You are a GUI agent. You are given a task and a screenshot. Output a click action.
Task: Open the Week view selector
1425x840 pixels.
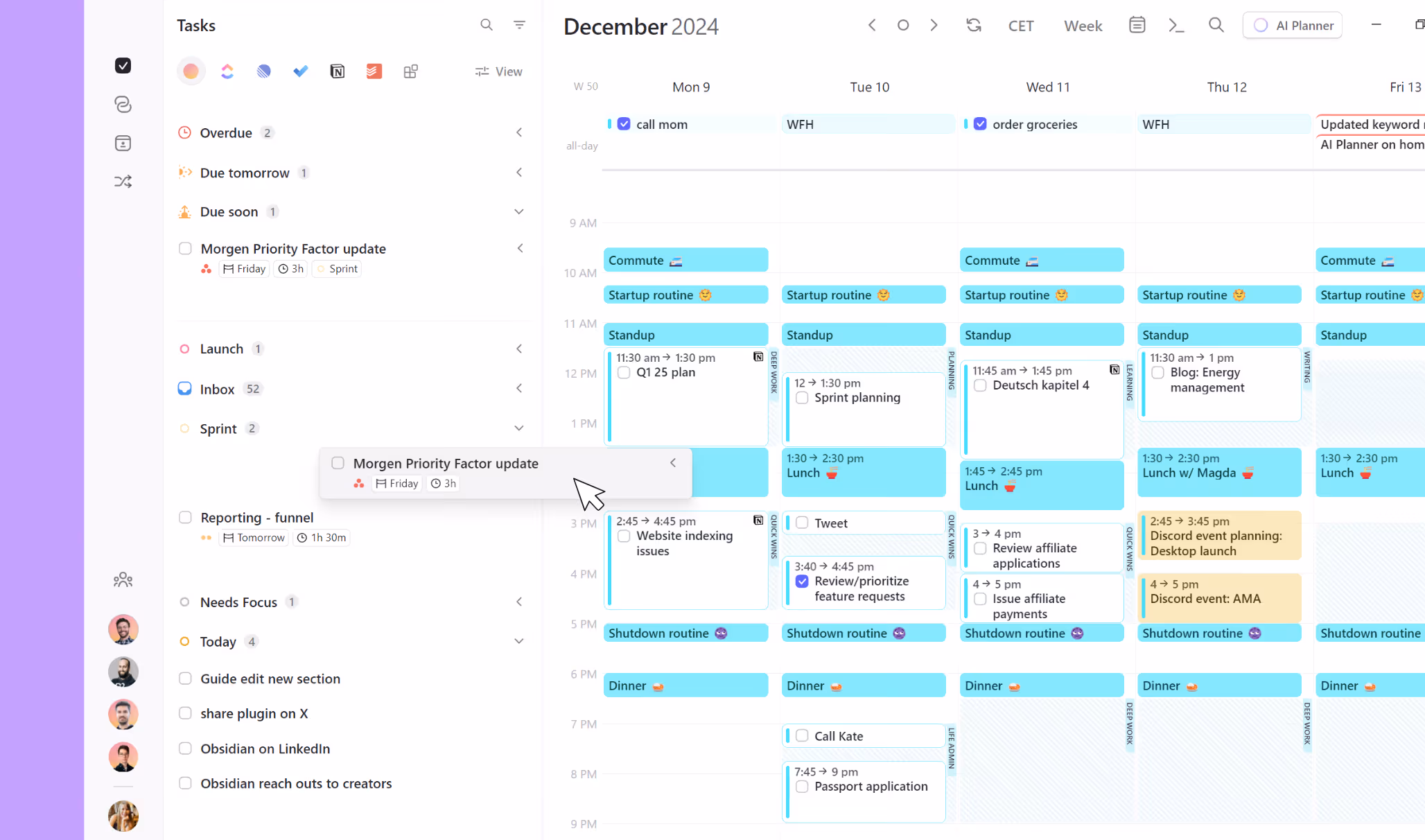click(1083, 26)
